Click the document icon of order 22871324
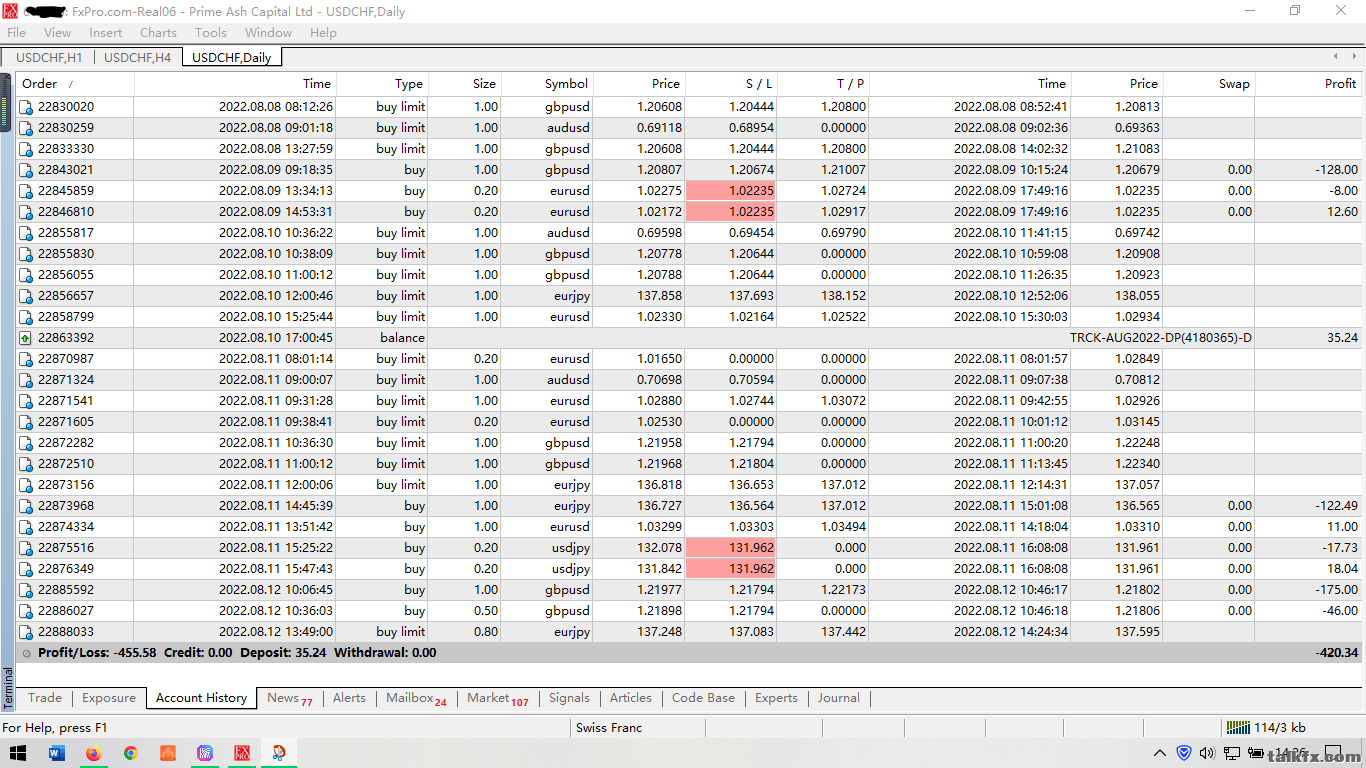This screenshot has width=1366, height=768. coord(26,380)
